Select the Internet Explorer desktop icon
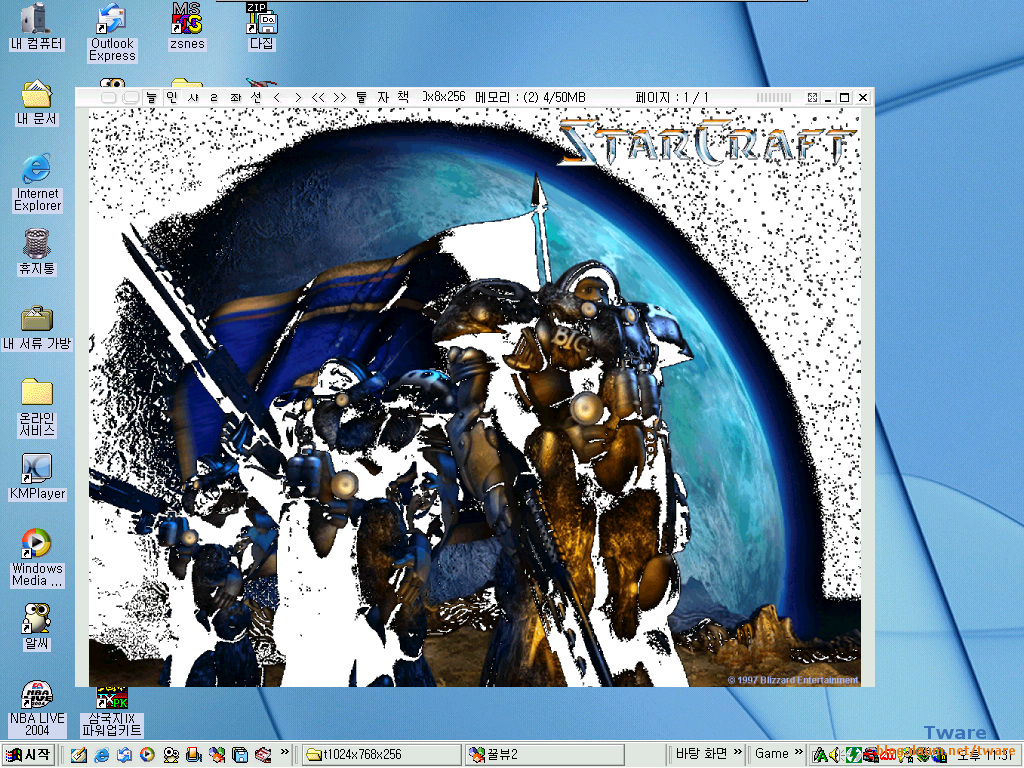 pos(37,184)
